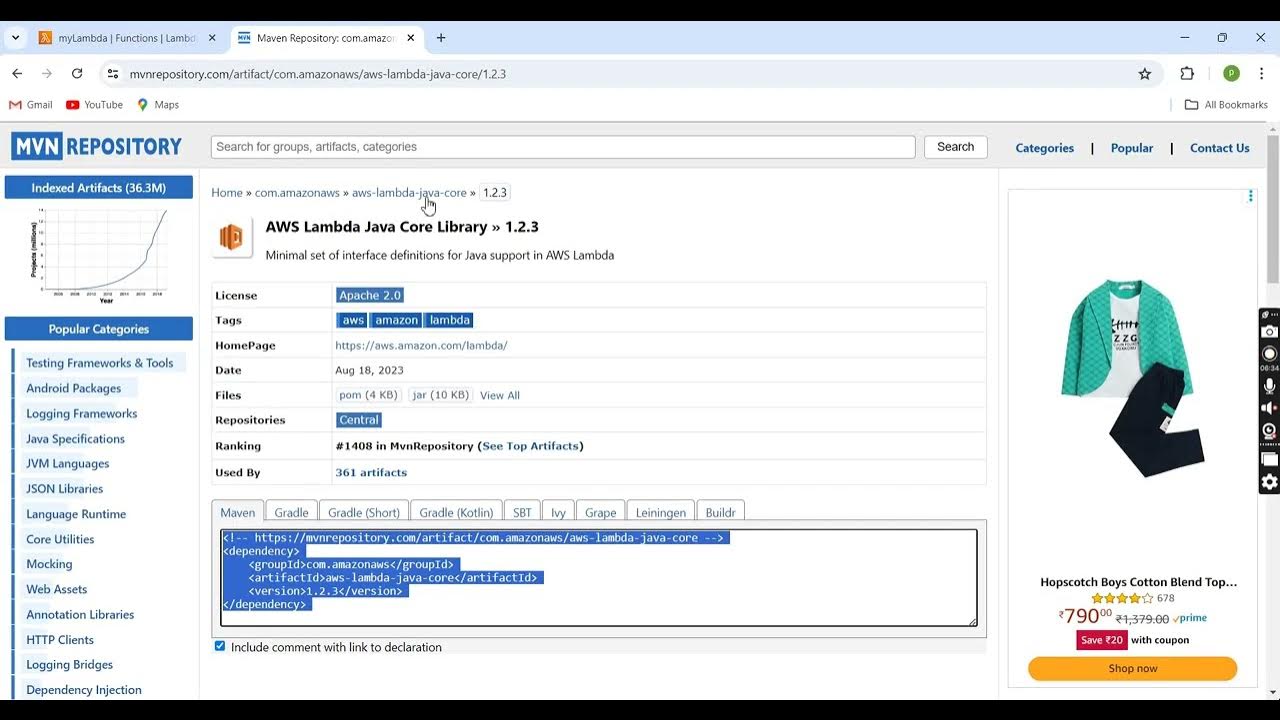Image resolution: width=1280 pixels, height=720 pixels.
Task: Click the AWS Lambda library icon
Action: [231, 237]
